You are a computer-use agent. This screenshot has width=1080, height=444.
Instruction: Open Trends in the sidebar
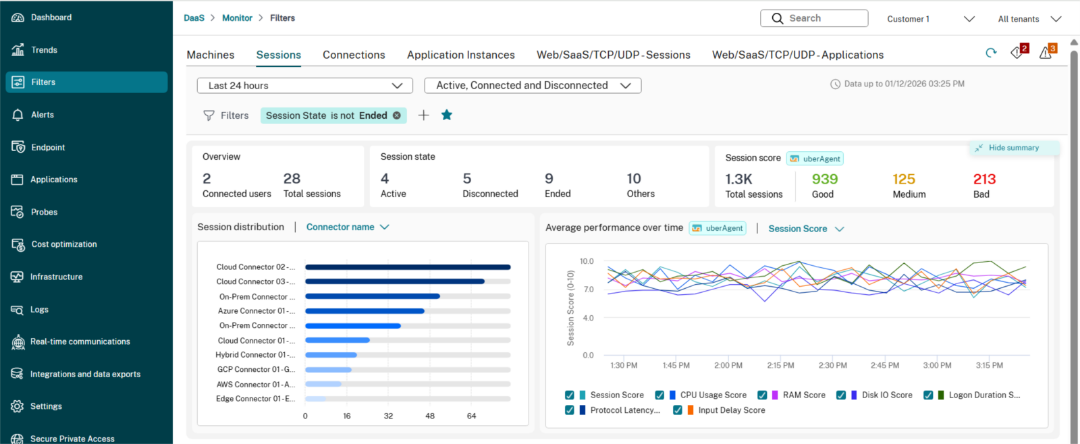click(x=44, y=50)
